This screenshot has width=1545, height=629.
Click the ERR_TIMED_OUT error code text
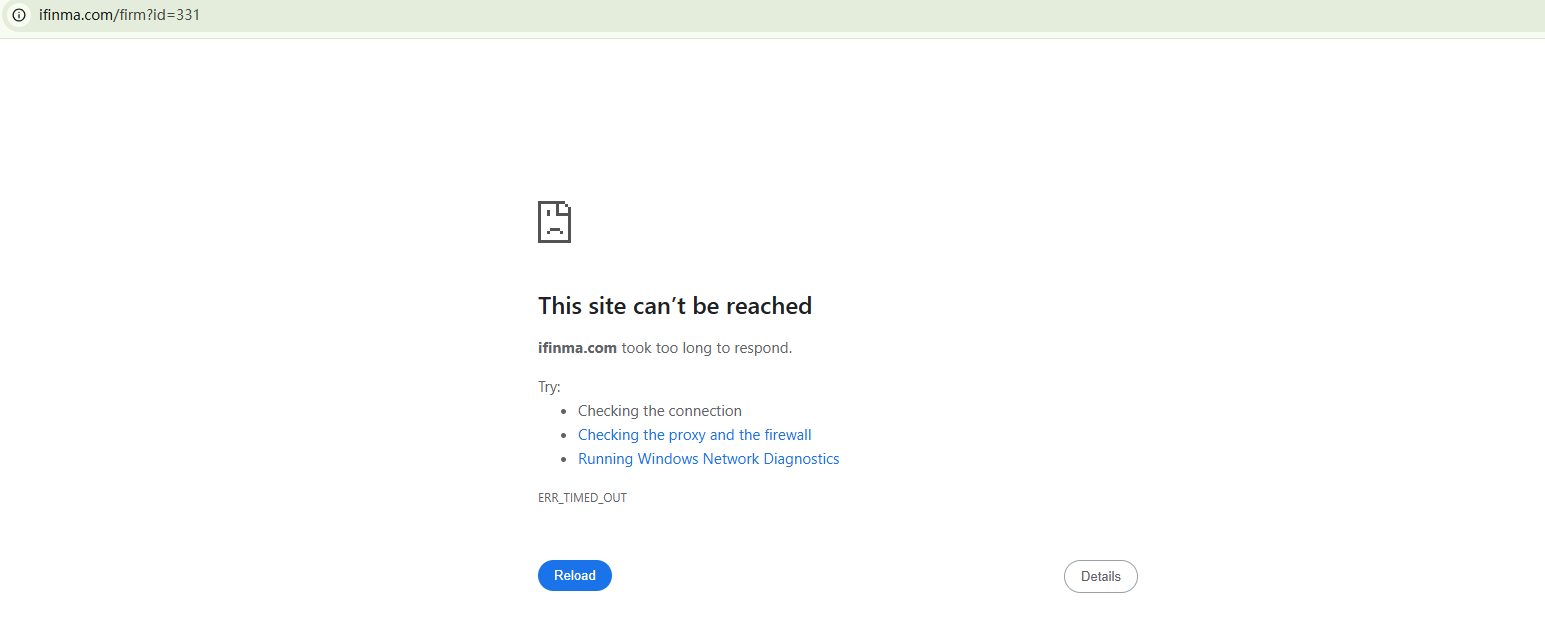(582, 498)
